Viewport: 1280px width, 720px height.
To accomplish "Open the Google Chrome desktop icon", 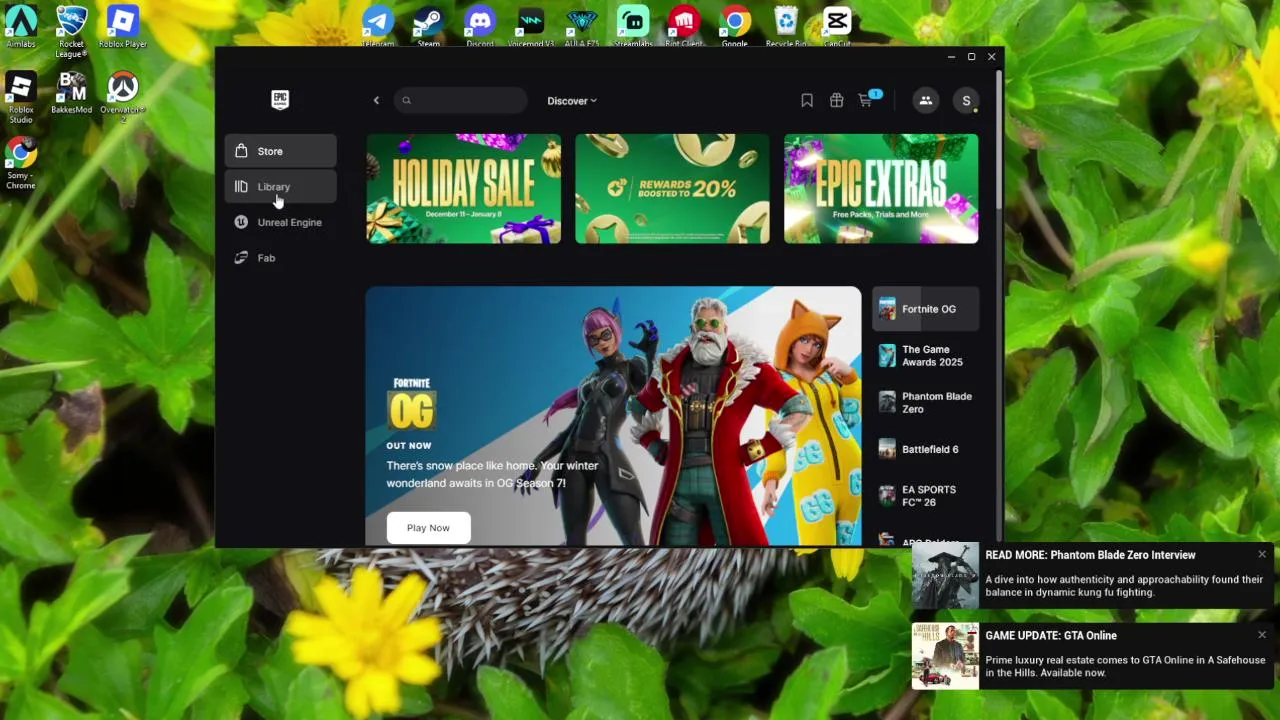I will pyautogui.click(x=735, y=26).
